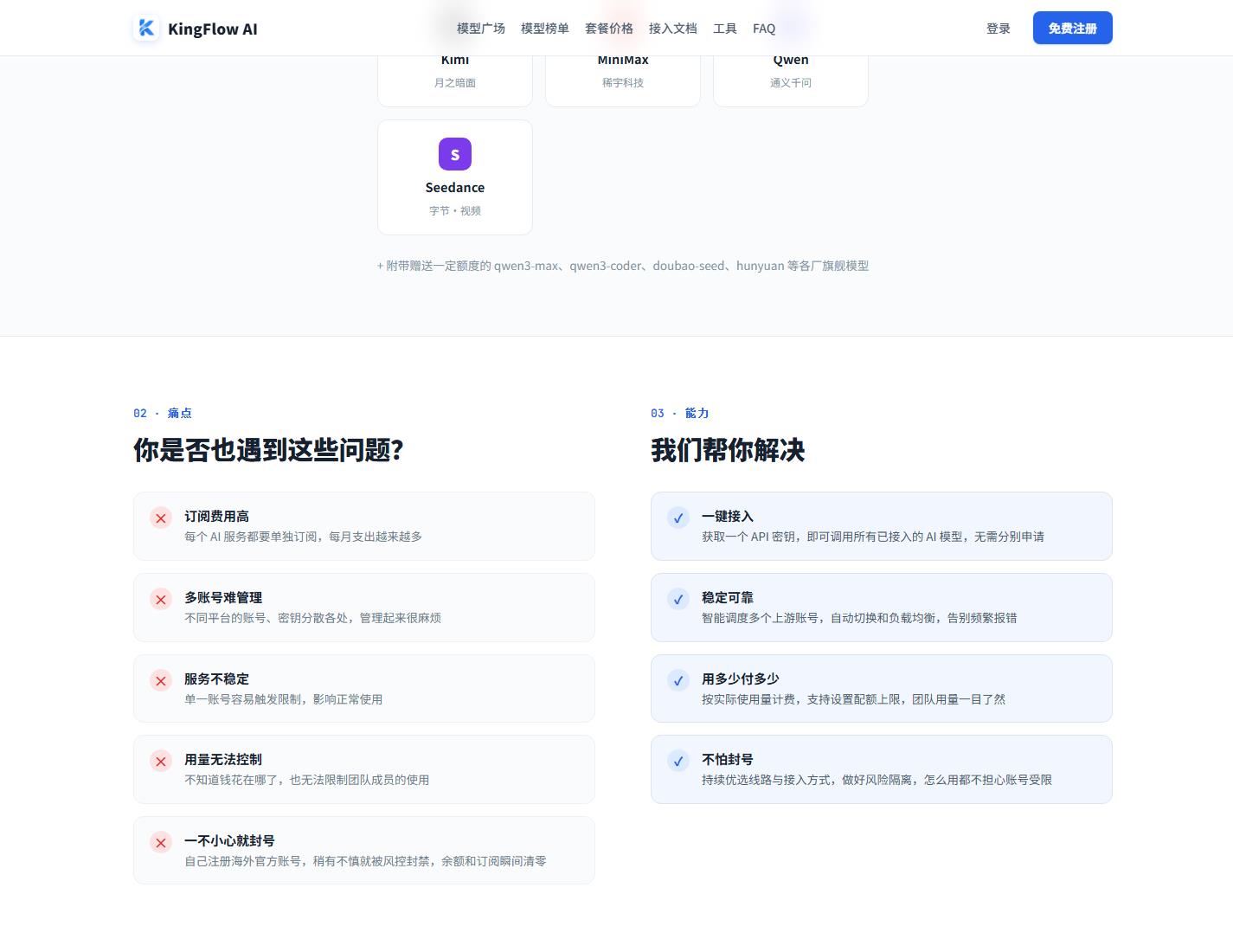Open 接入文档 in the navbar
This screenshot has width=1233, height=952.
673,29
